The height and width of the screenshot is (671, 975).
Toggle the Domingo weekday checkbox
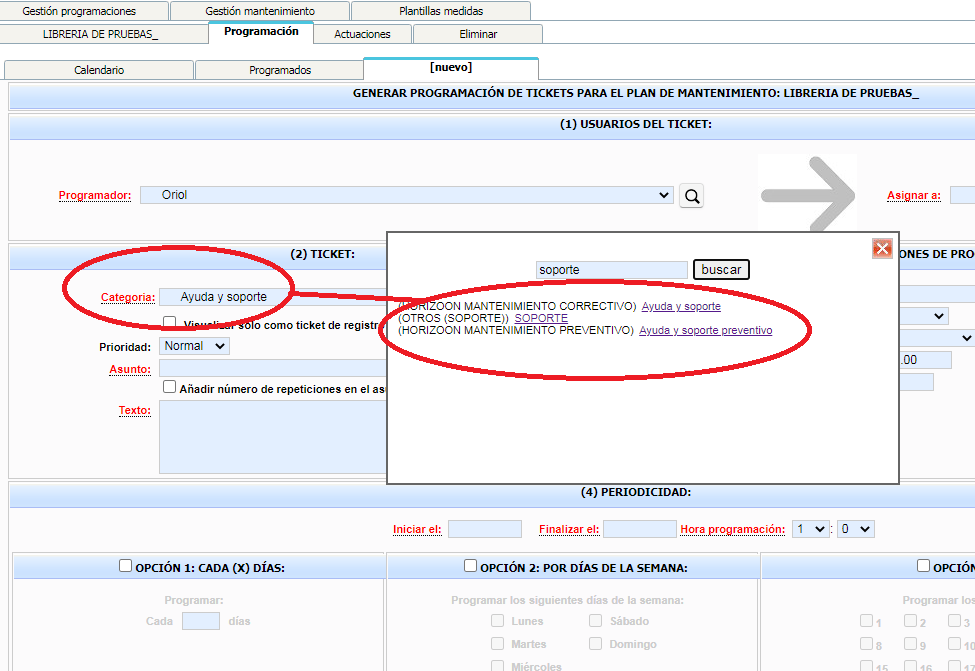pos(596,643)
